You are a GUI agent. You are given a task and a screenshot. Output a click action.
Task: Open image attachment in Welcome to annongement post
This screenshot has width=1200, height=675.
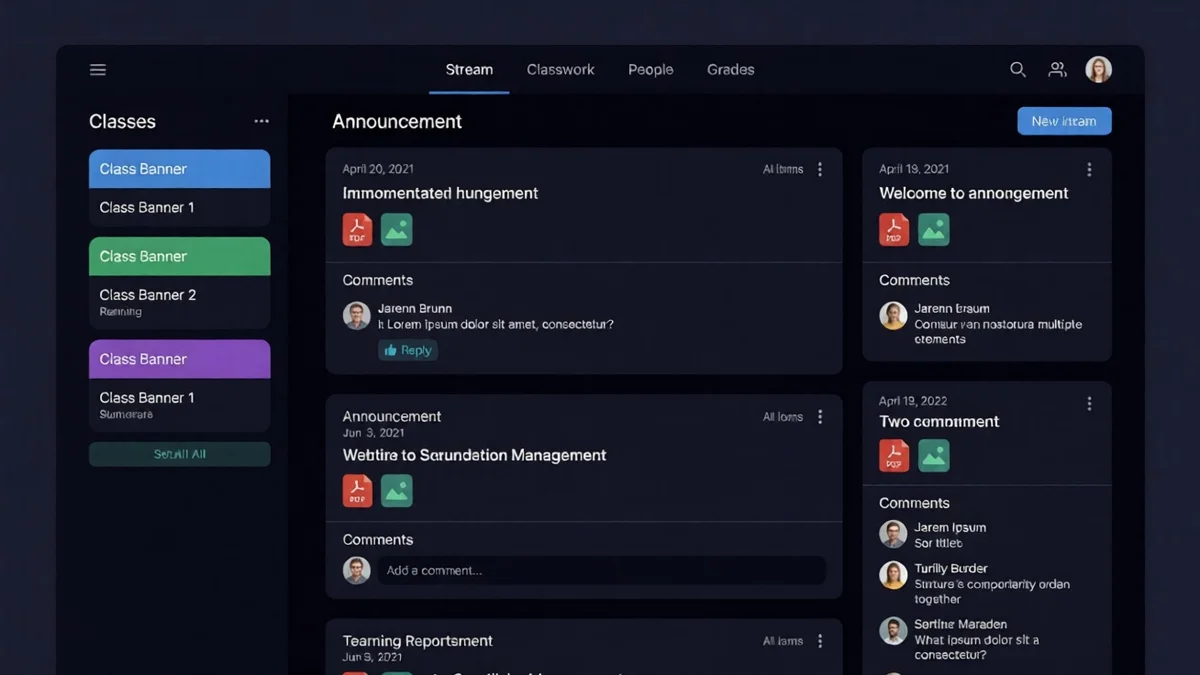(x=934, y=229)
